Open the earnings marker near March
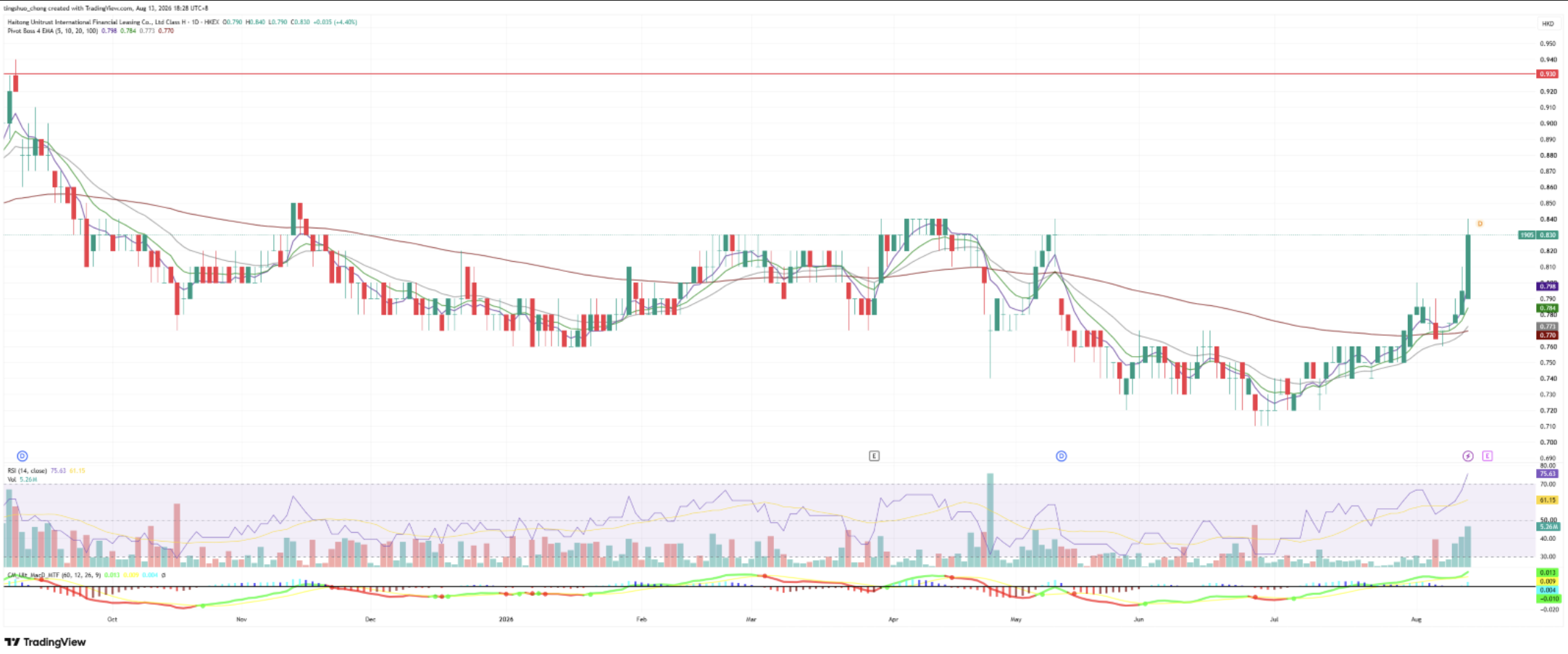 coord(875,456)
